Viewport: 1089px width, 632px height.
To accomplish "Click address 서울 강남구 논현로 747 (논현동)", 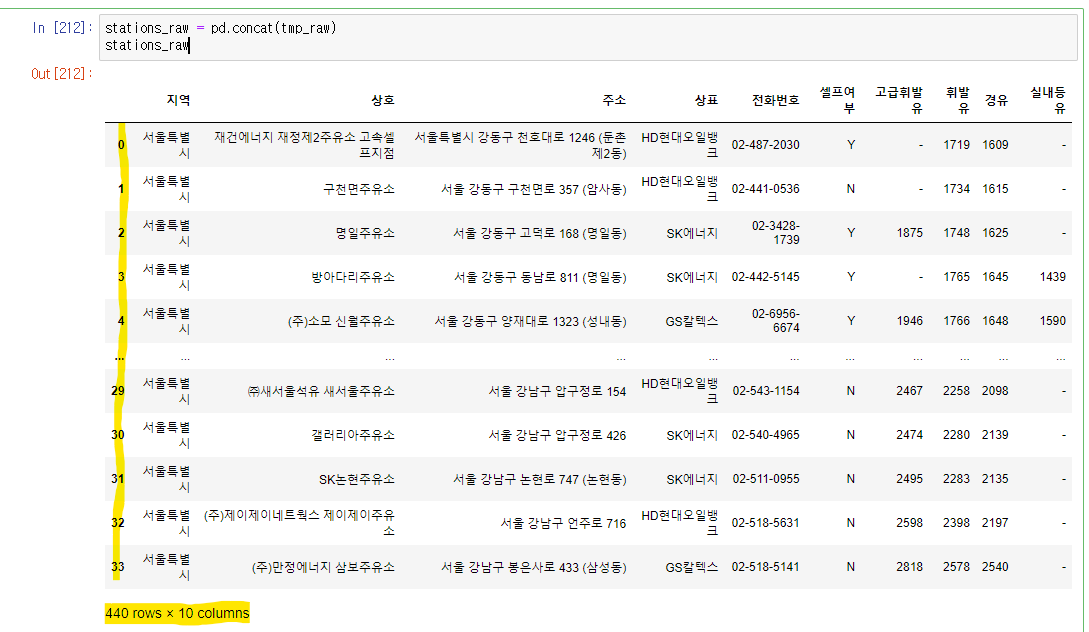I will (x=540, y=479).
